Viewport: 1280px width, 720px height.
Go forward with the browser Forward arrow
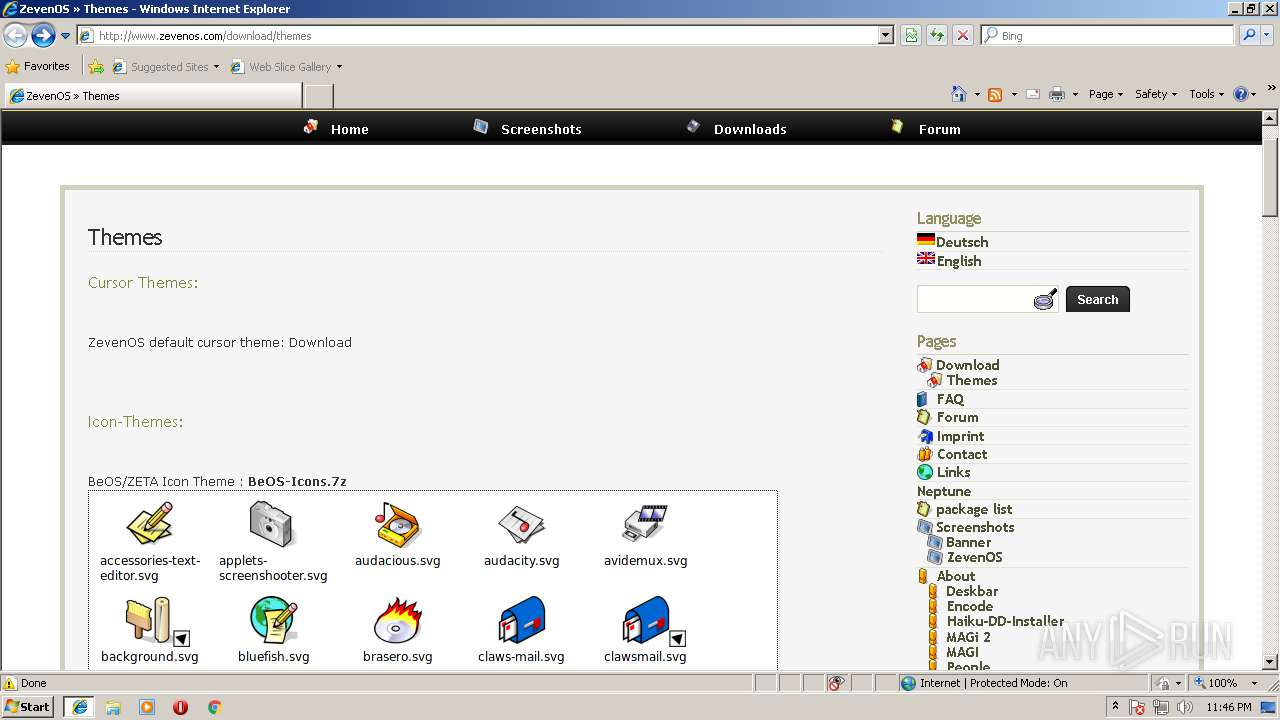click(x=43, y=36)
